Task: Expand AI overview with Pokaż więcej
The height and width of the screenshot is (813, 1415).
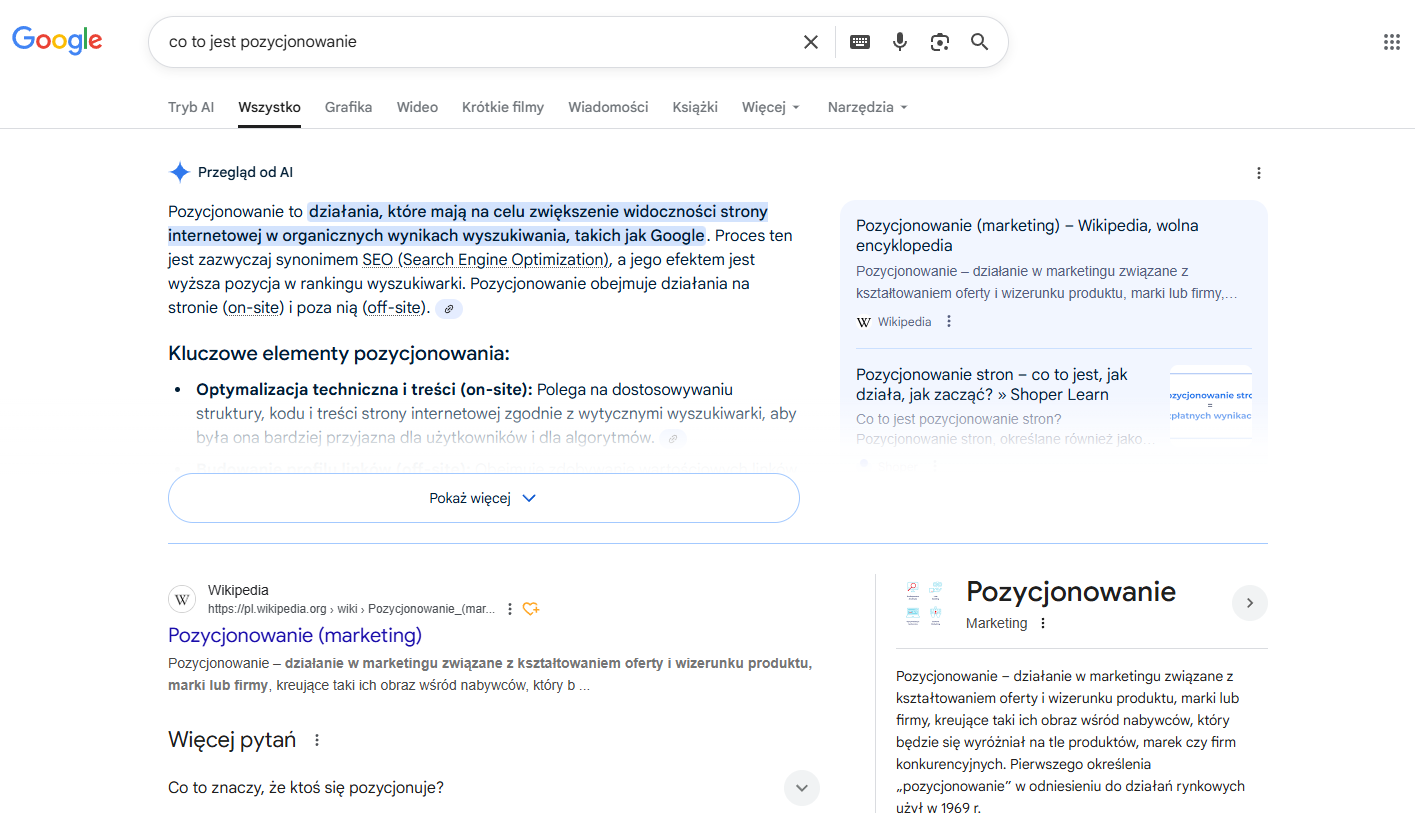Action: [x=484, y=498]
